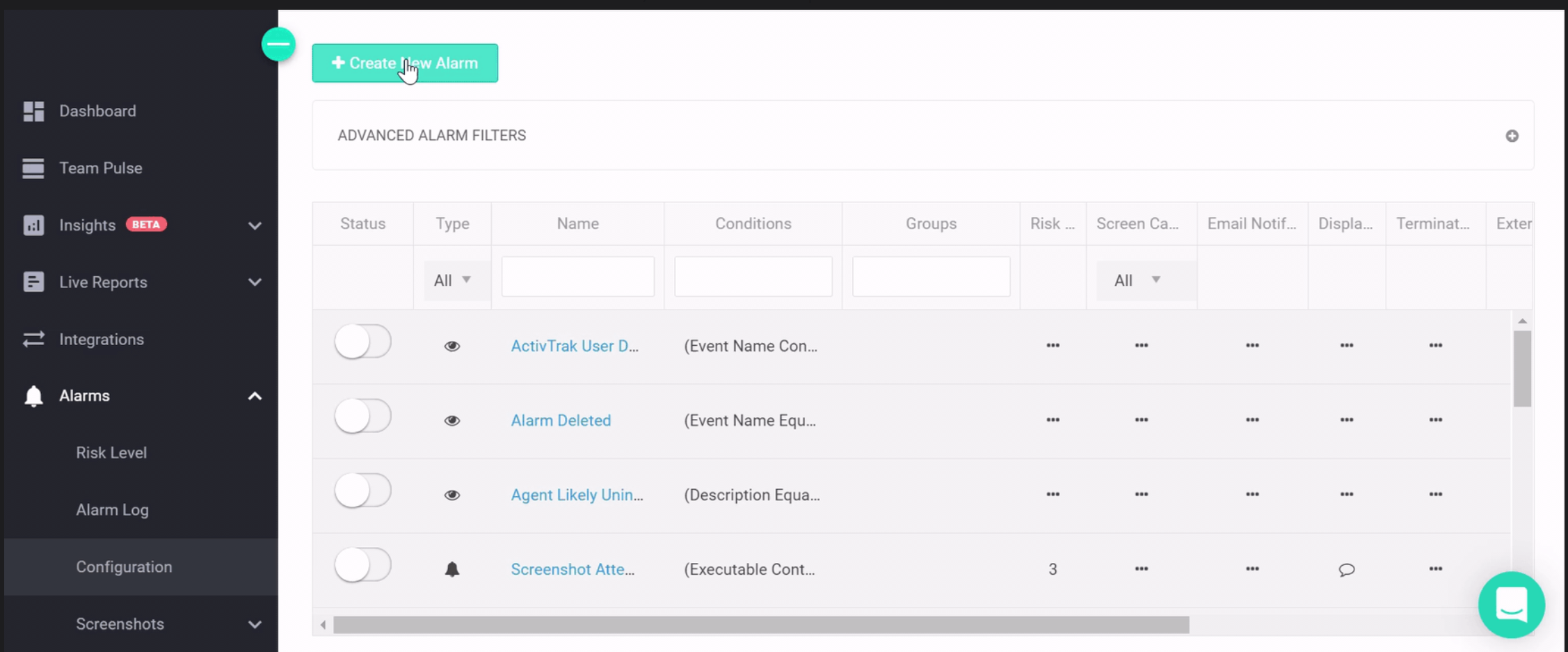Enable the ActivTrak User D... alarm toggle

click(362, 342)
